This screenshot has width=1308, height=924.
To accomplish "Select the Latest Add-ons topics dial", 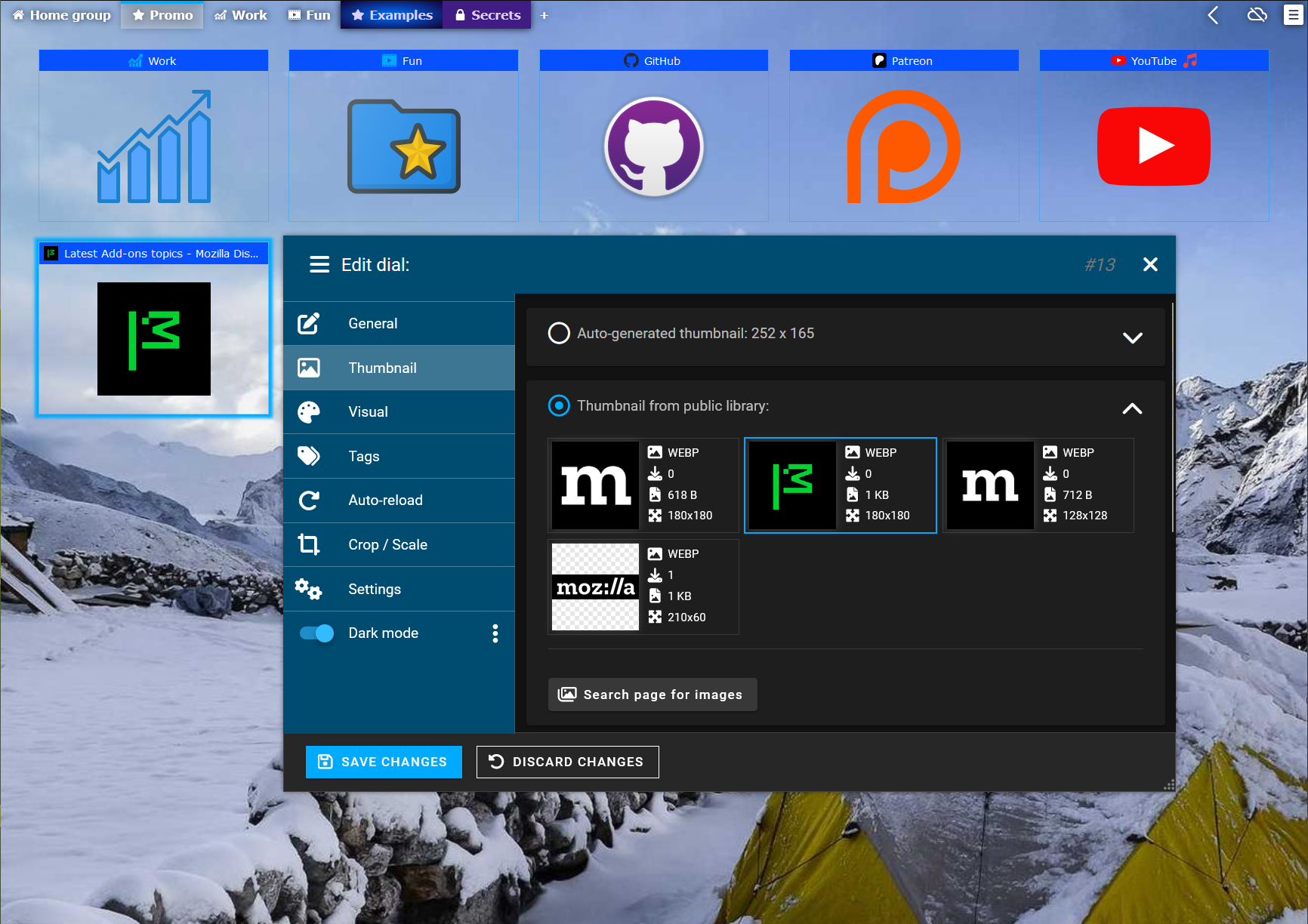I will click(154, 328).
